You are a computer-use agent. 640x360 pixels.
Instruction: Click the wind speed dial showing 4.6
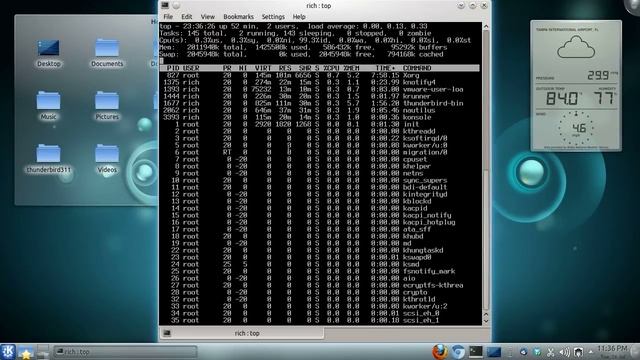(576, 128)
